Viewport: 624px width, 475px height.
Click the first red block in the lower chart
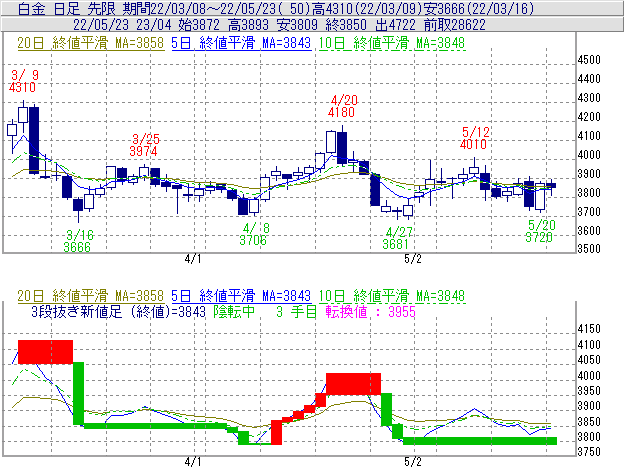45,352
